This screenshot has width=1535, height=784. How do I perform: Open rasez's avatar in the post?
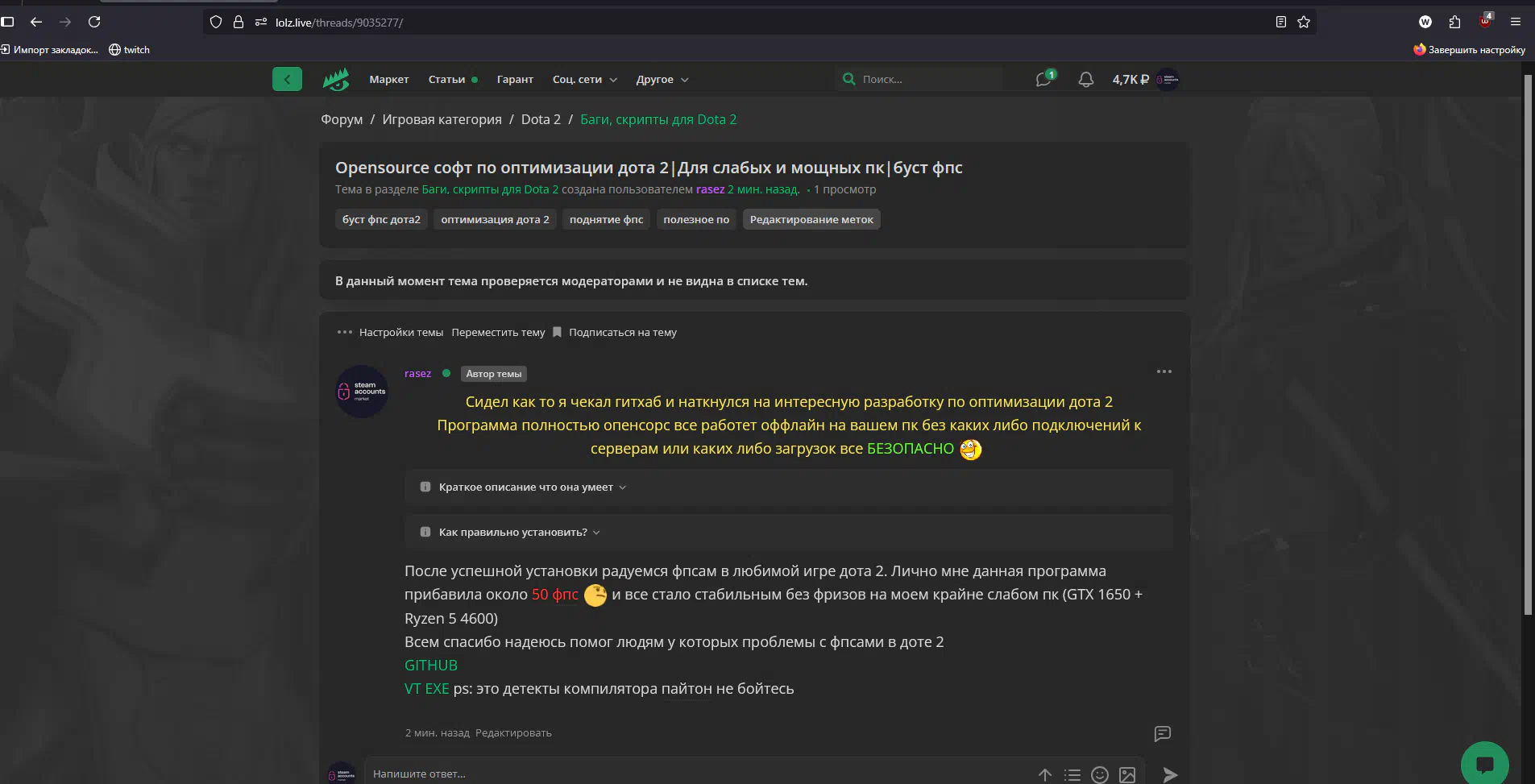(x=362, y=392)
